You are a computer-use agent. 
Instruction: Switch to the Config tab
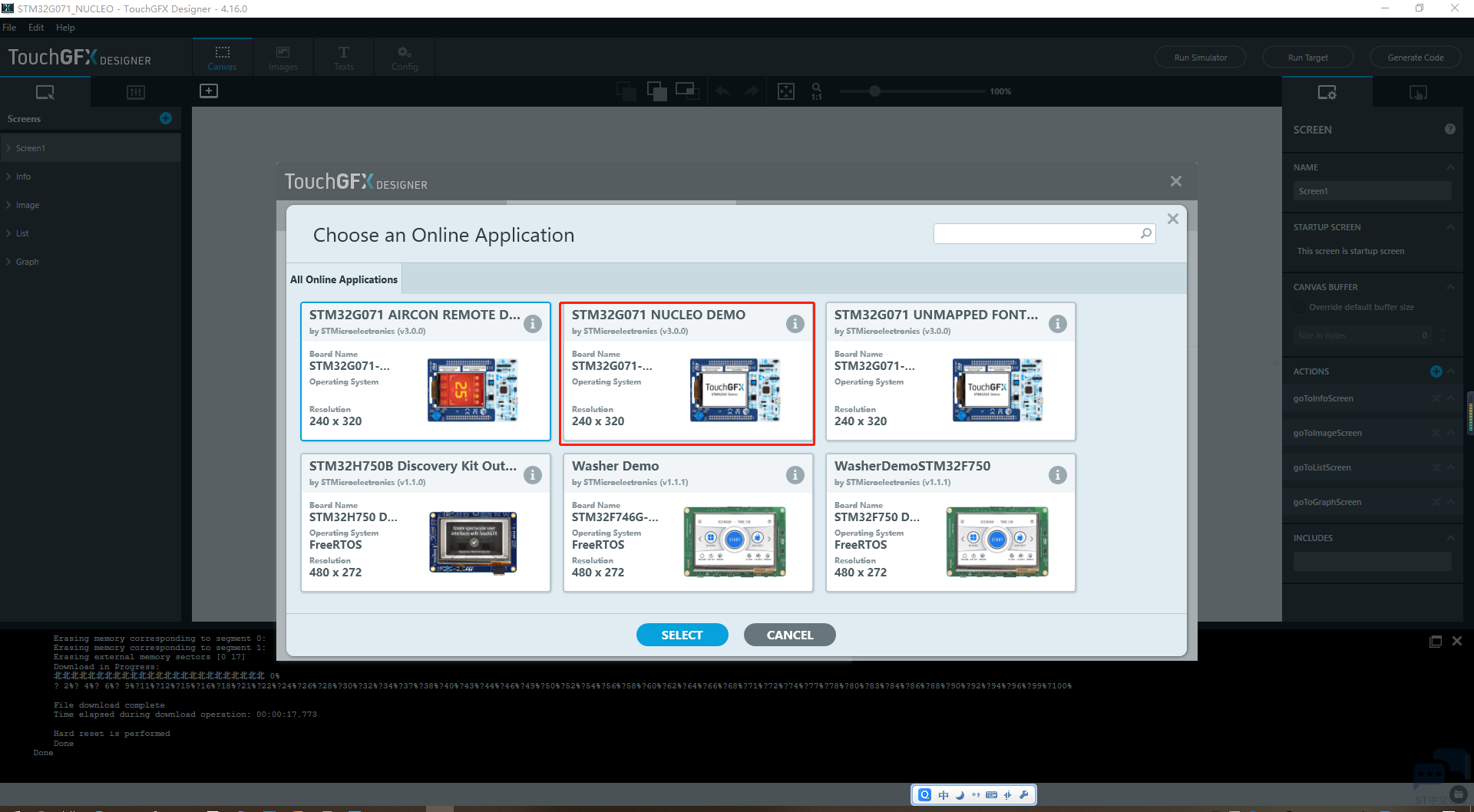[405, 58]
